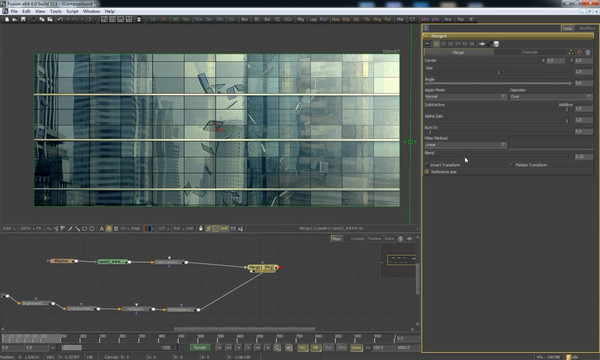This screenshot has height=360, width=600.
Task: Open the Snap dropdown in viewer toolbar
Action: click(135, 228)
